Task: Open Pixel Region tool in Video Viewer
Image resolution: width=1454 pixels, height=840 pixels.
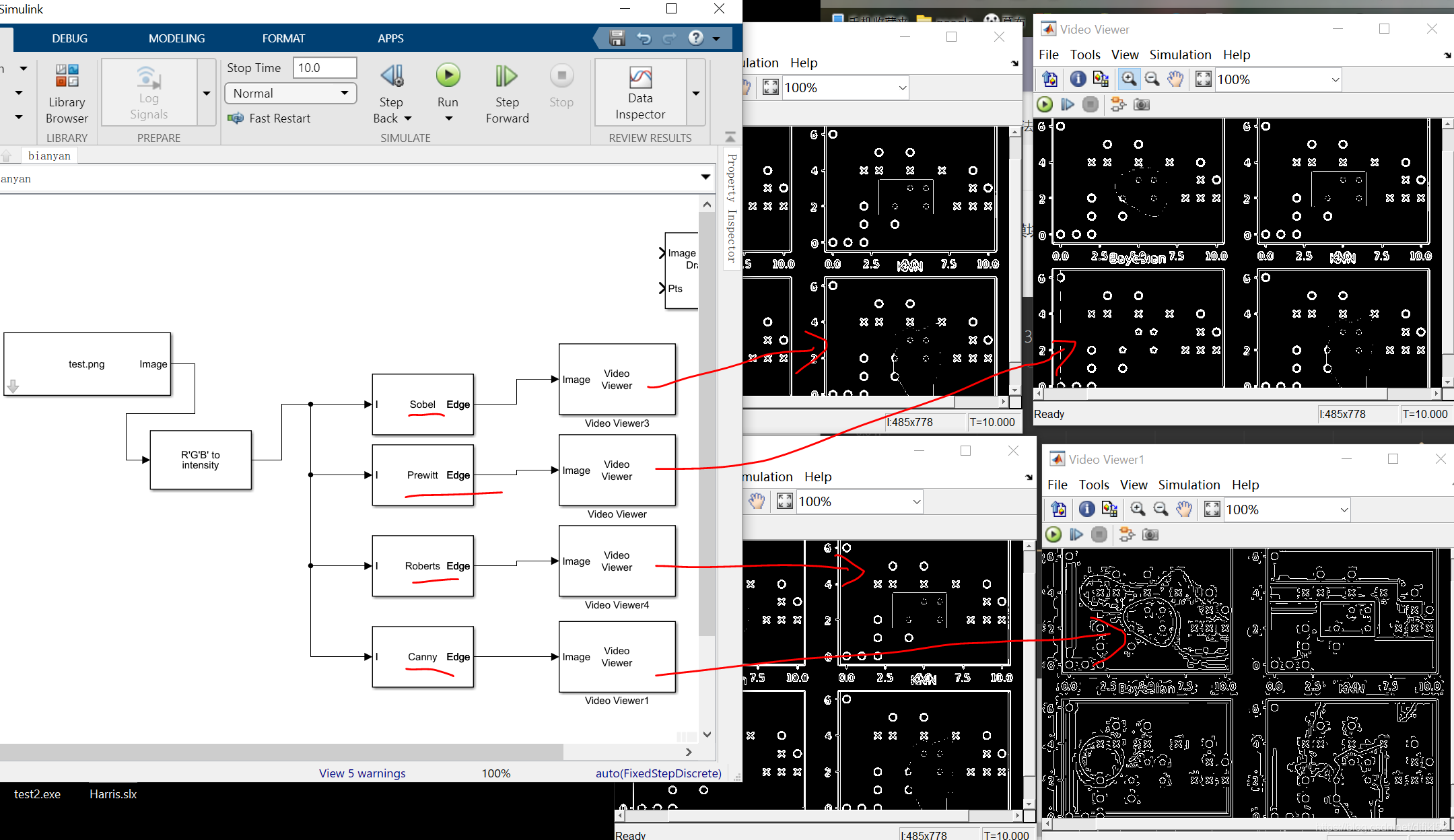Action: pos(1101,79)
